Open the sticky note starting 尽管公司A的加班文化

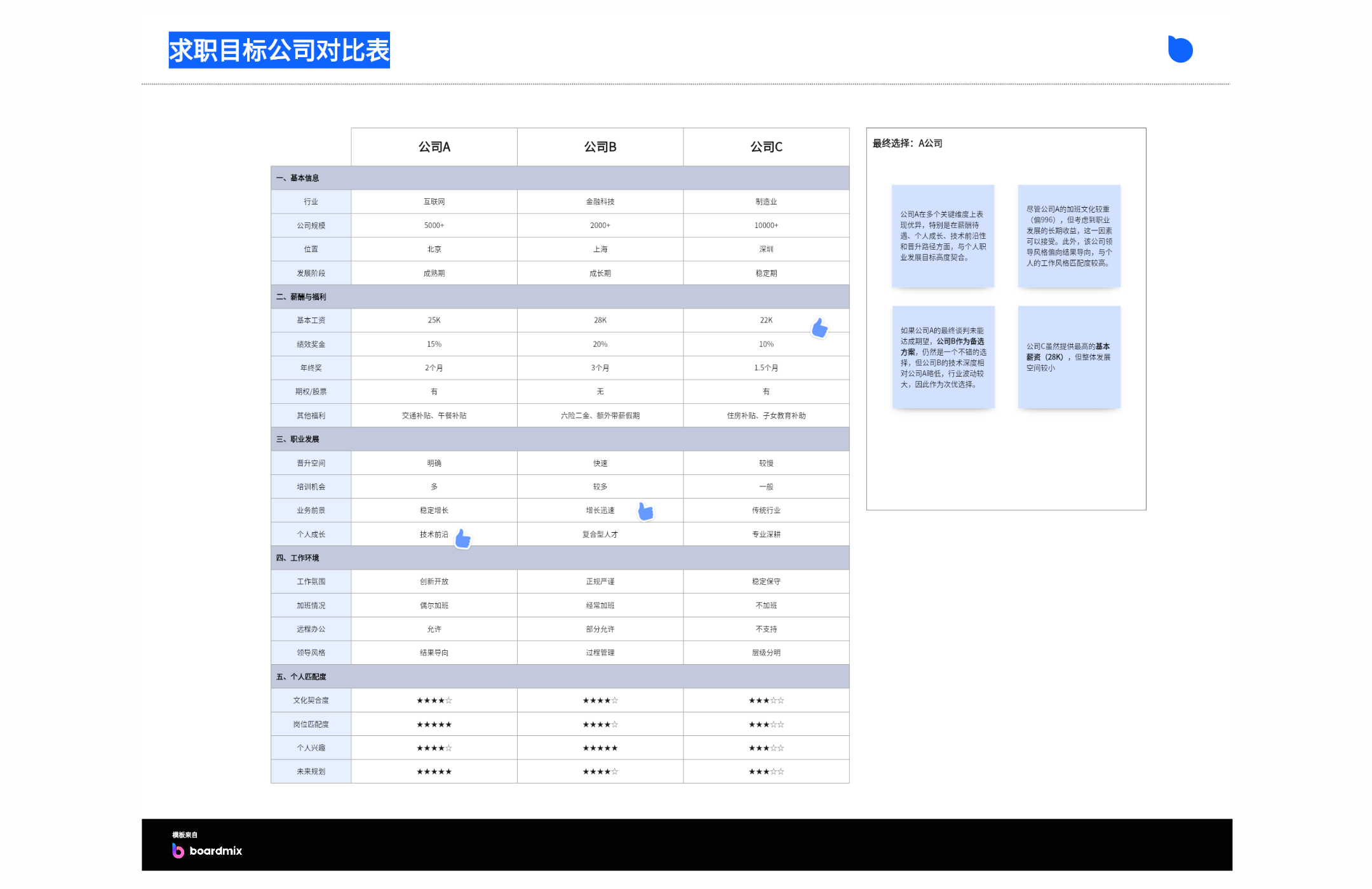tap(1069, 236)
